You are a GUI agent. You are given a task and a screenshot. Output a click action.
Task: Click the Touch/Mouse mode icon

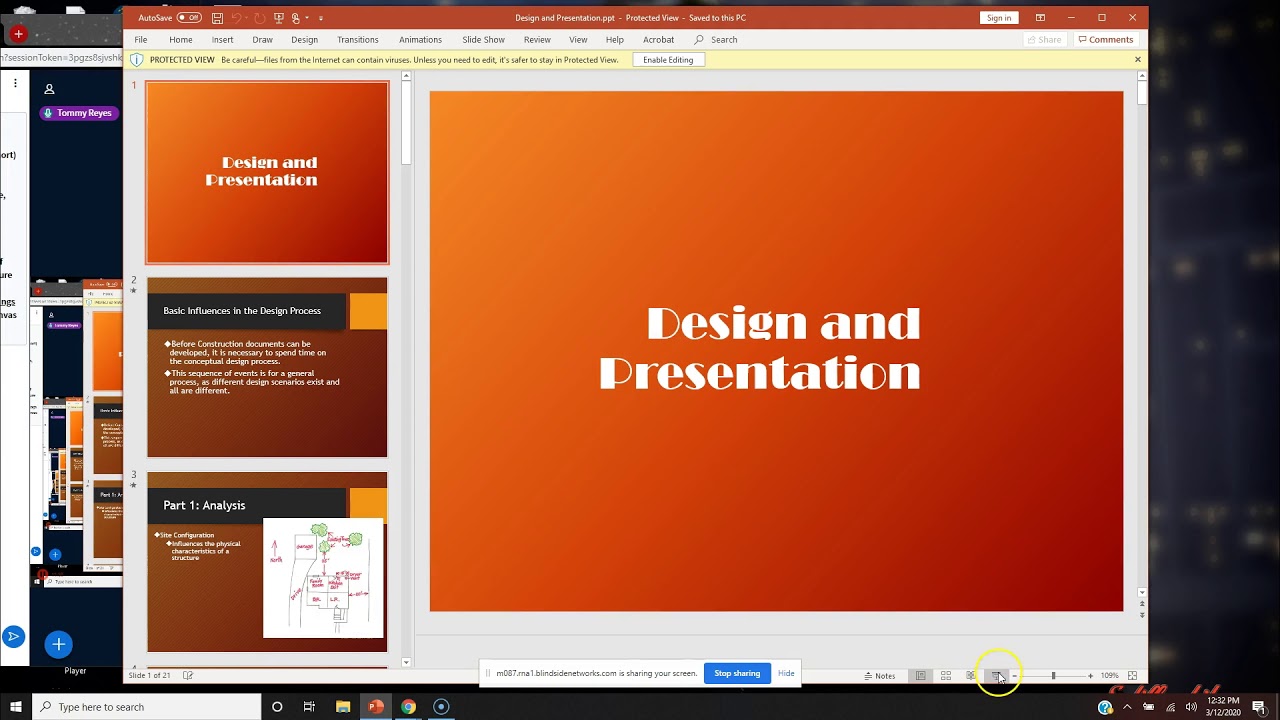tap(295, 18)
